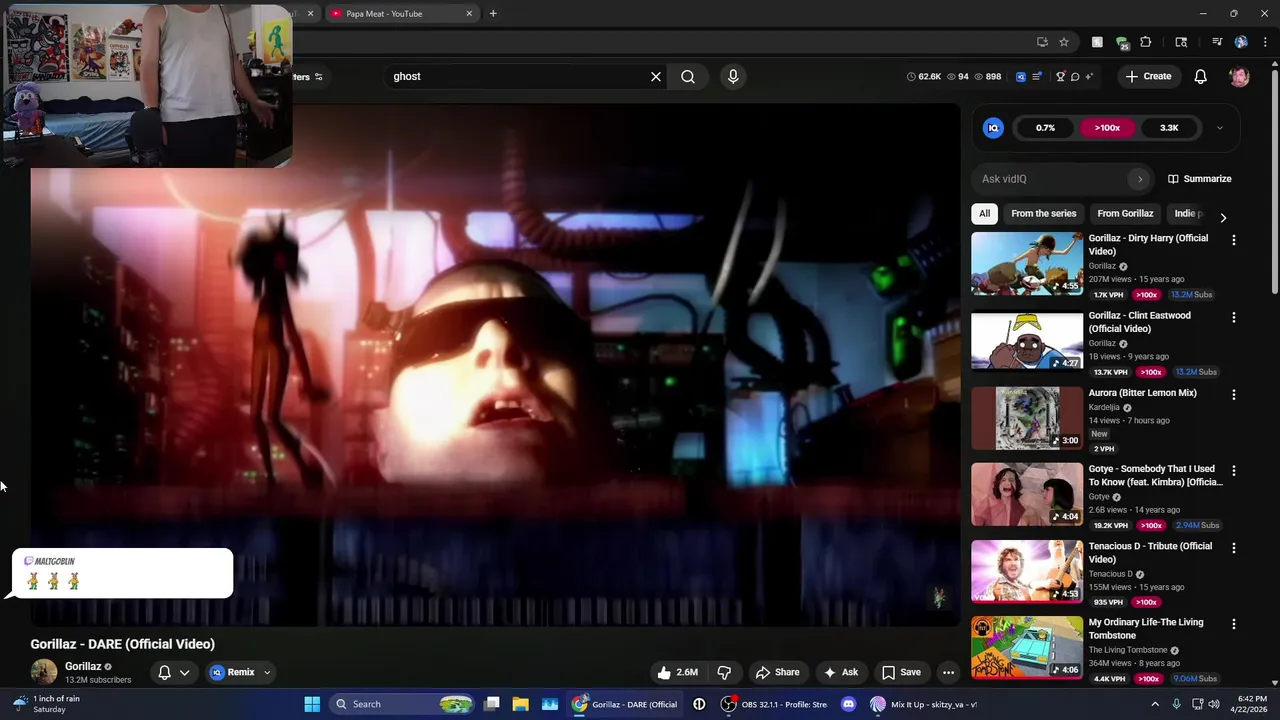Open the weather widget '1 inch of rain'
This screenshot has height=720, width=1280.
tap(48, 704)
